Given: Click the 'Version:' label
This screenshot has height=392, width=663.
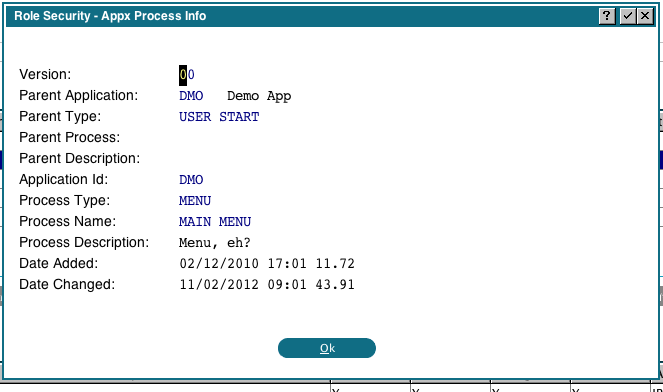Looking at the screenshot, I should [45, 74].
